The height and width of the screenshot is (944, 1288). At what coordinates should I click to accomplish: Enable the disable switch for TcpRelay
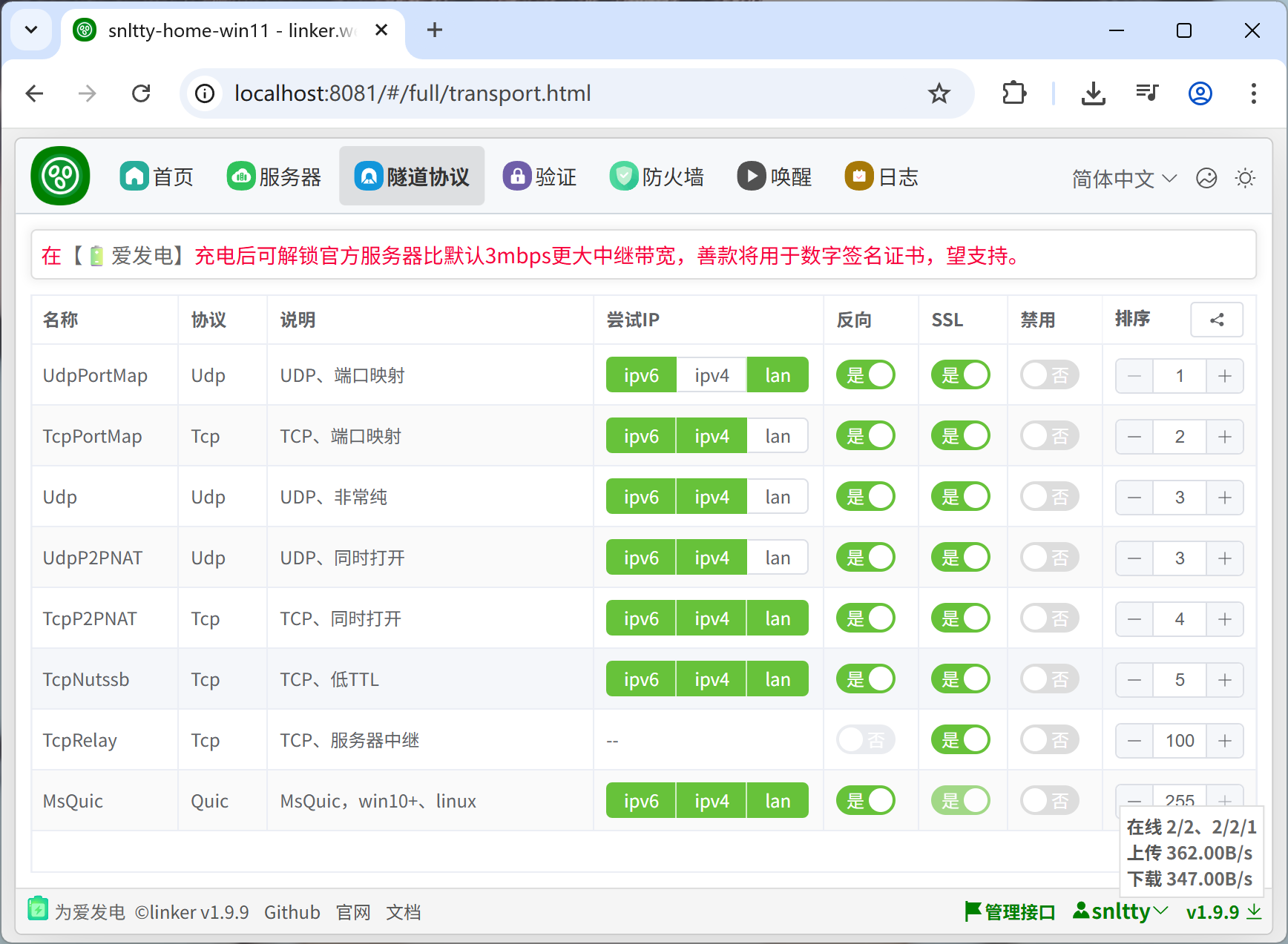click(1049, 740)
